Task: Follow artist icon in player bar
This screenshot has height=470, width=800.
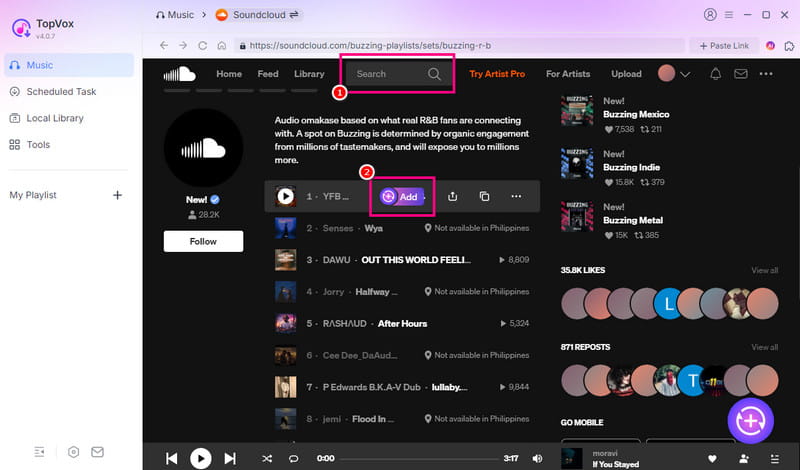Action: tap(744, 458)
